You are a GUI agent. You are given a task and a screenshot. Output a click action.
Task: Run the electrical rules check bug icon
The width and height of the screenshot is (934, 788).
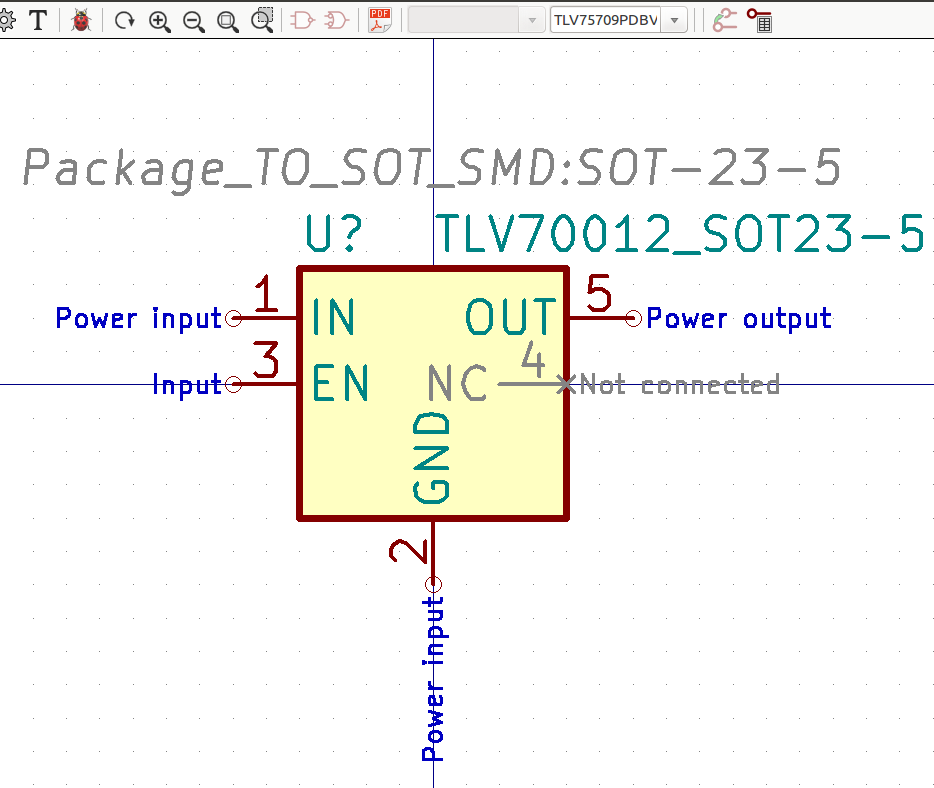(x=81, y=20)
